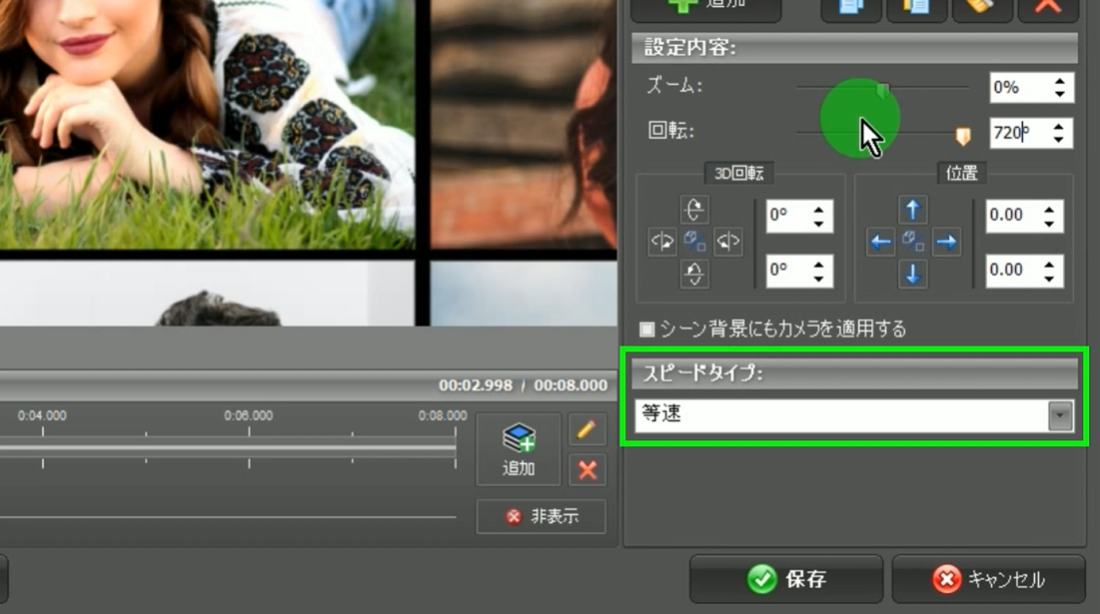1100x614 pixels.
Task: Reset 3D rotation with center cube icon
Action: [x=695, y=242]
